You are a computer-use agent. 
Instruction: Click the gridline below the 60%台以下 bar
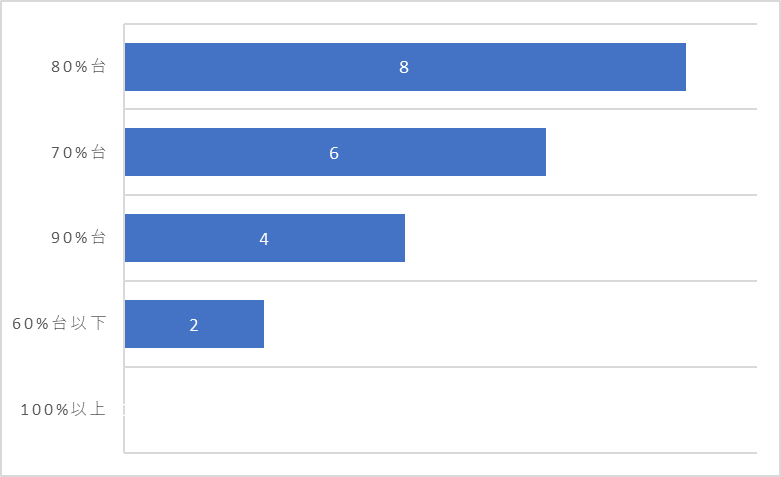coord(440,367)
